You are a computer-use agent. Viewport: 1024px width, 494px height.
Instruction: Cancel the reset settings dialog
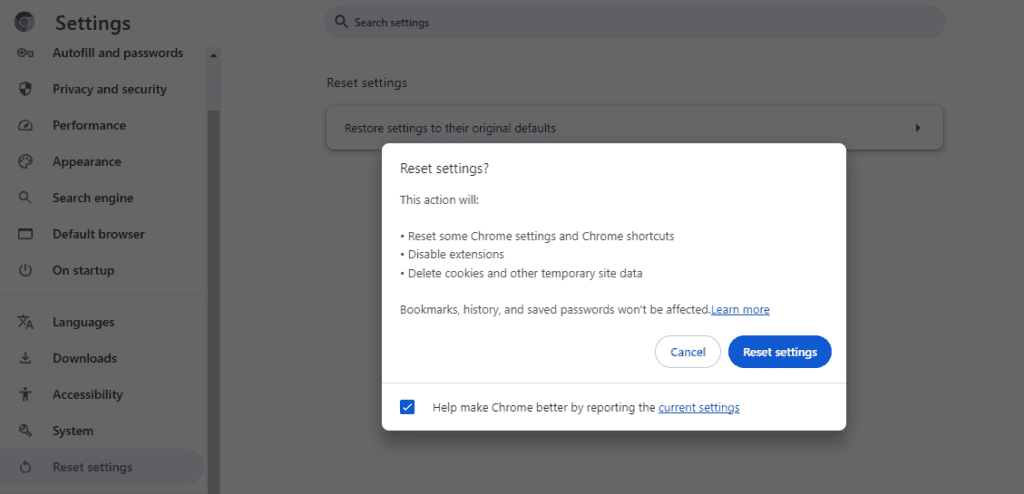point(688,352)
